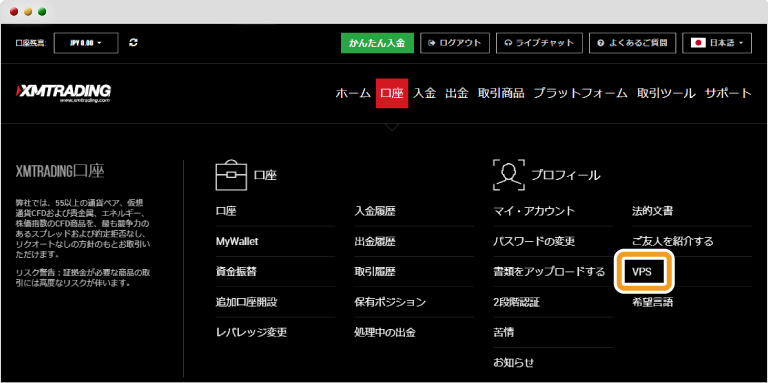
Task: Open よくあるご質問 FAQ button
Action: pos(632,43)
